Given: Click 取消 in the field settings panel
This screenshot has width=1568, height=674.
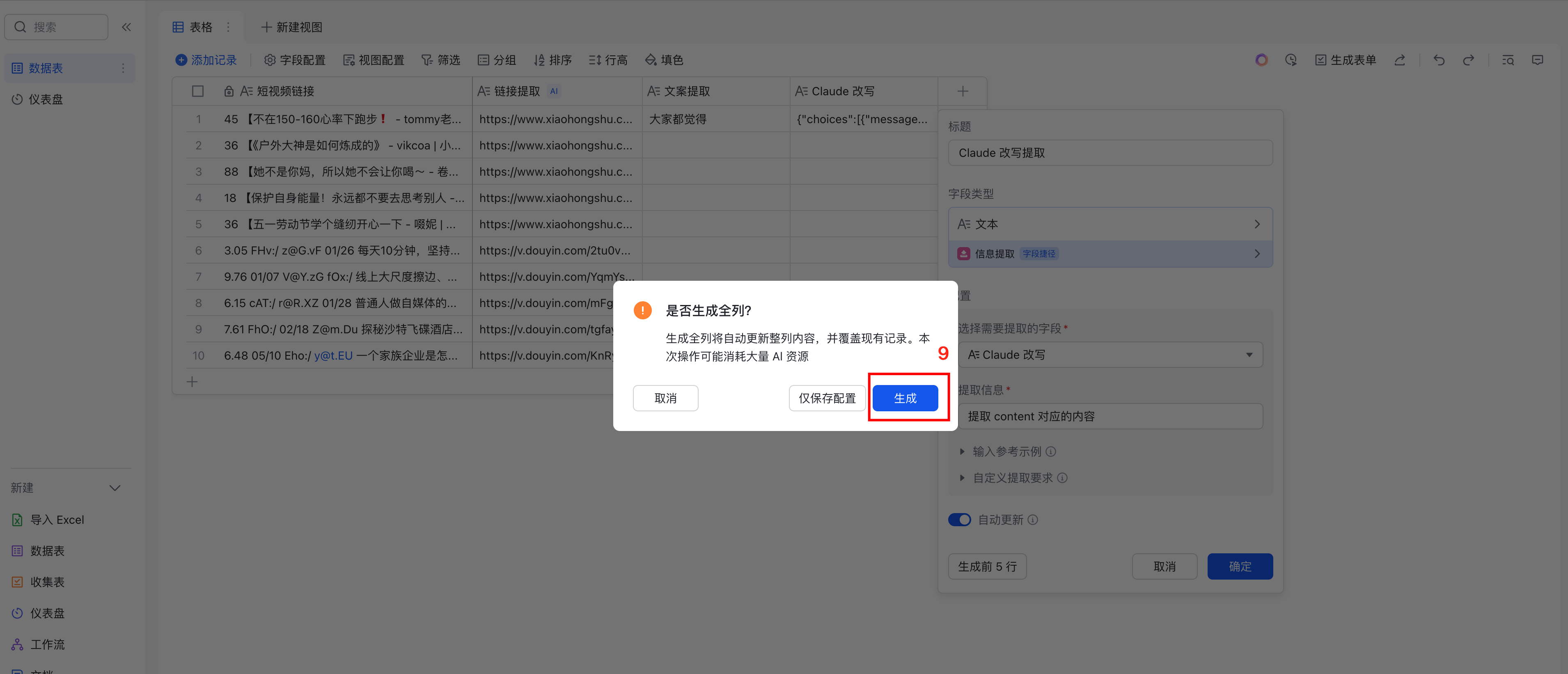Looking at the screenshot, I should 1165,566.
